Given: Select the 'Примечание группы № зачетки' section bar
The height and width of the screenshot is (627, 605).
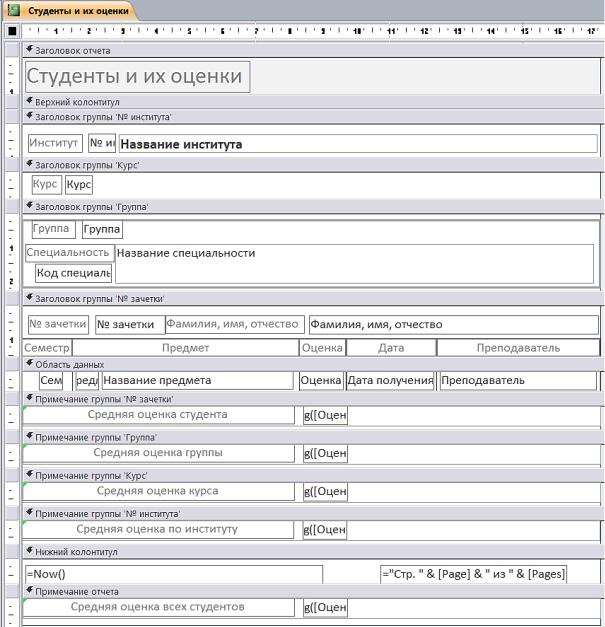Looking at the screenshot, I should click(x=313, y=399).
